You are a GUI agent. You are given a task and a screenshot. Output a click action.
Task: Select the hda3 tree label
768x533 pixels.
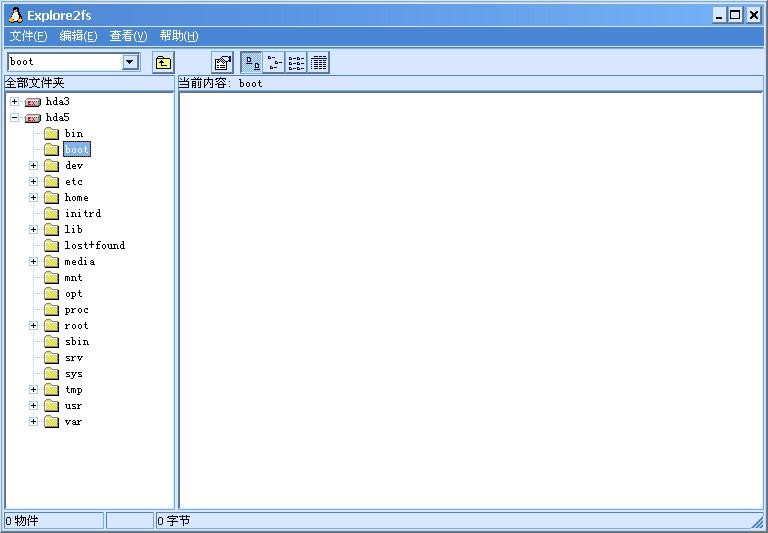pos(58,101)
